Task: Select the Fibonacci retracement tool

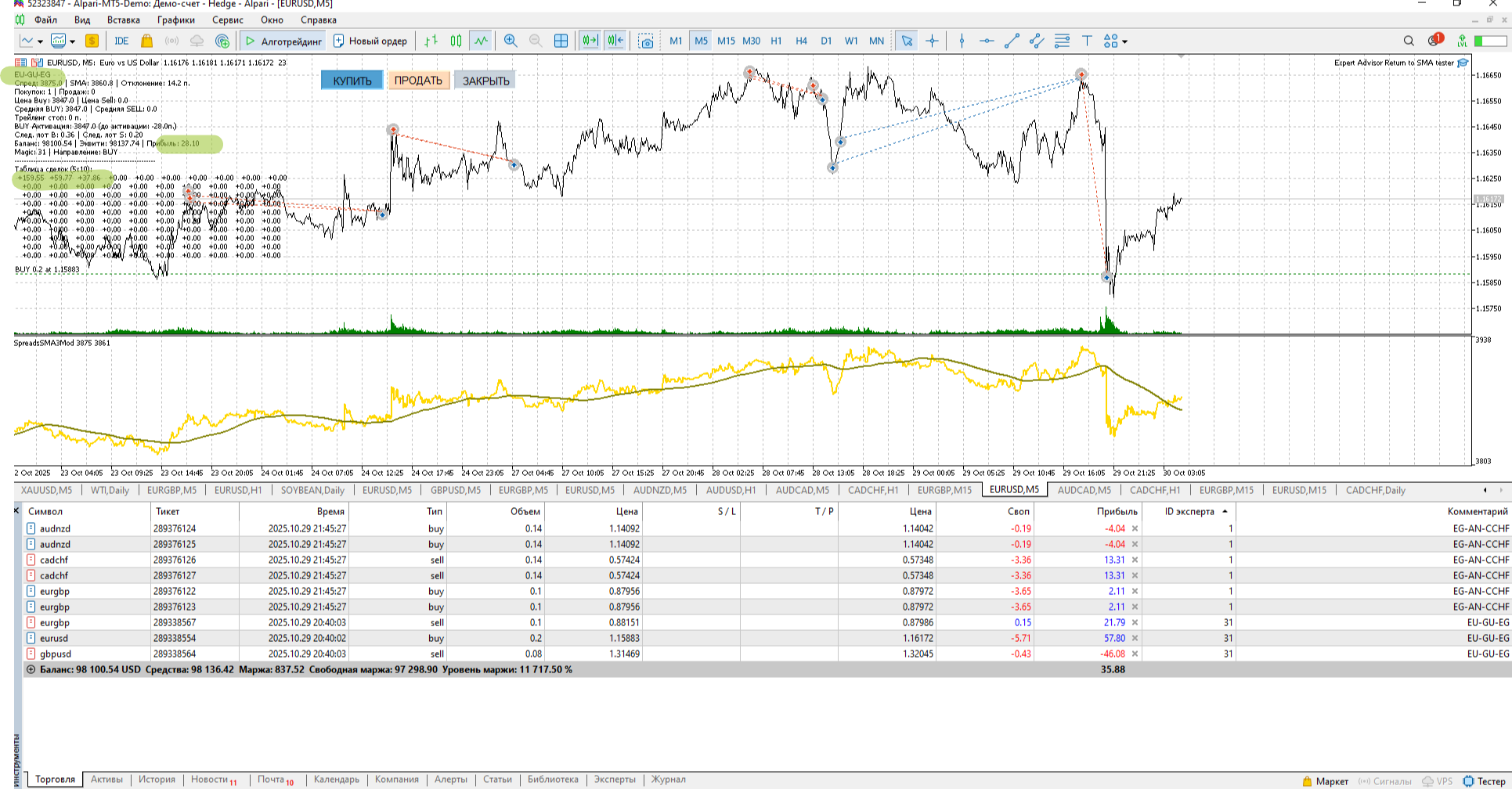Action: pyautogui.click(x=1062, y=41)
